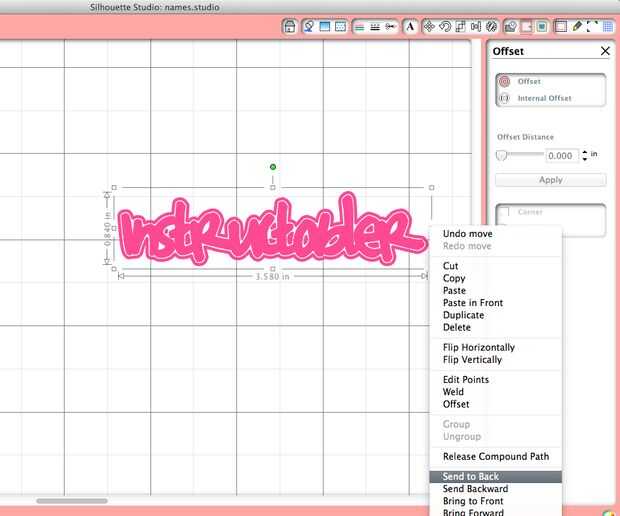This screenshot has width=620, height=516.
Task: Close the Offset panel
Action: point(605,51)
